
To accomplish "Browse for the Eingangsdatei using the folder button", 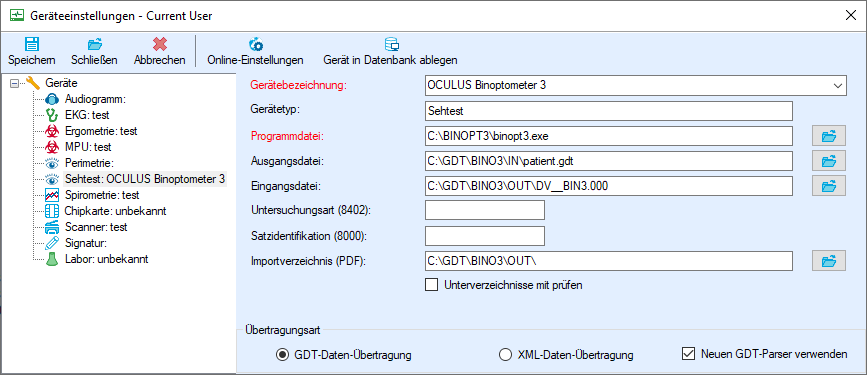I will [828, 186].
